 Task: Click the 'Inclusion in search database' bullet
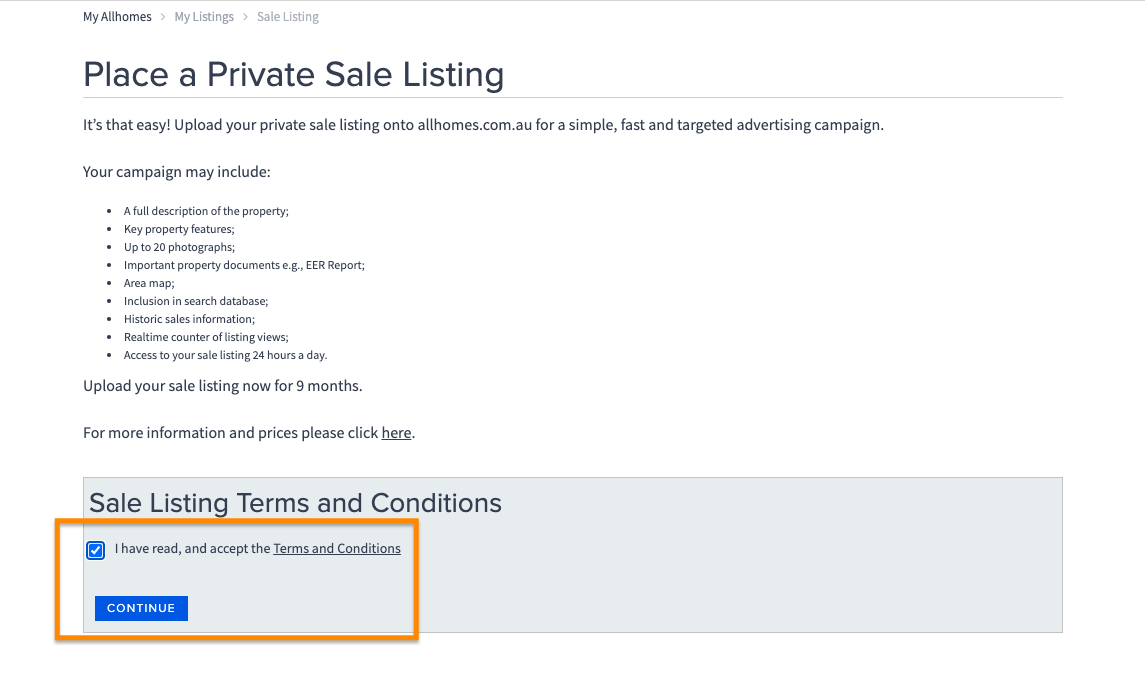pos(196,301)
